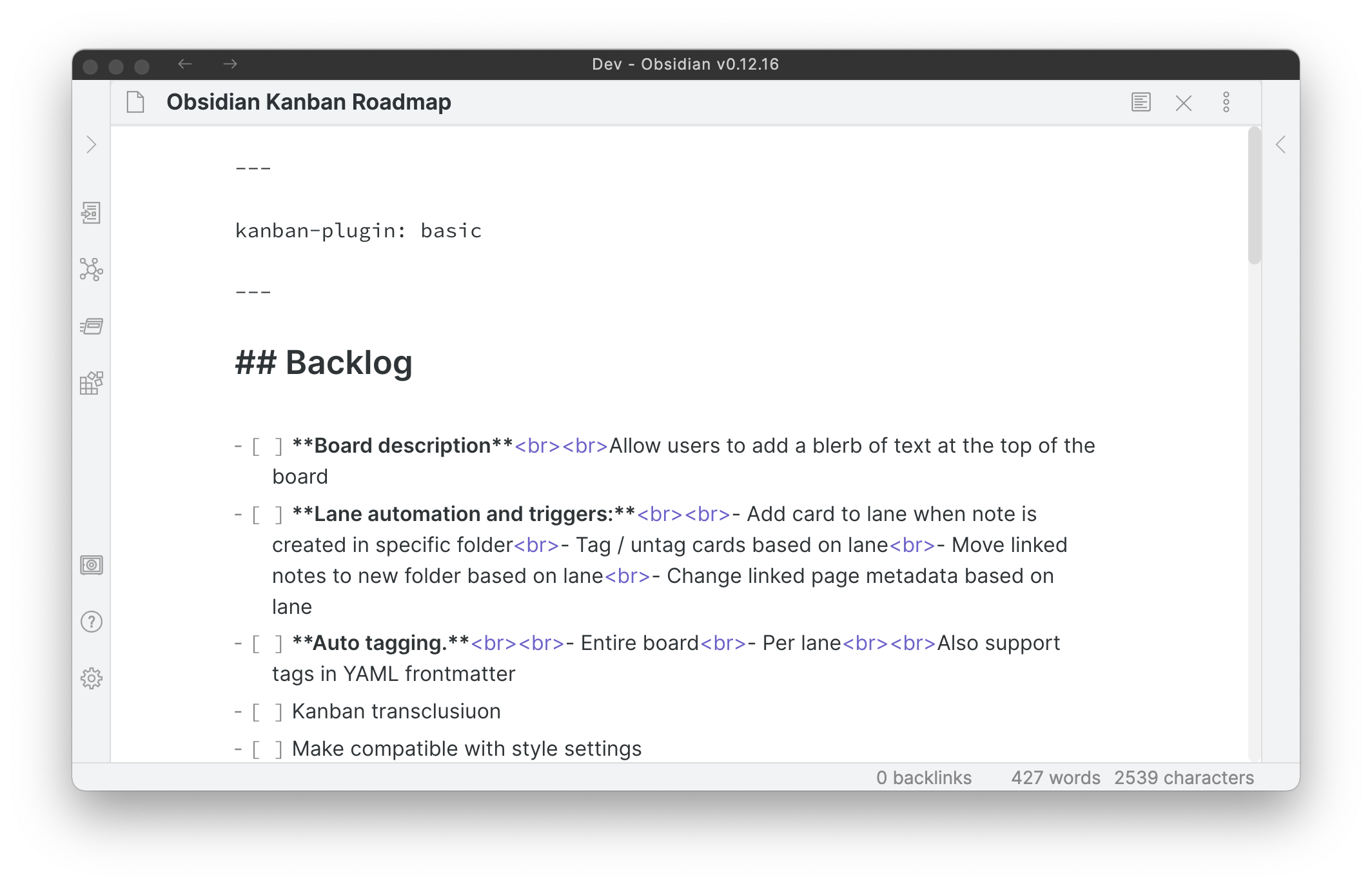The image size is (1372, 886).
Task: Open the help question mark icon
Action: (x=91, y=622)
